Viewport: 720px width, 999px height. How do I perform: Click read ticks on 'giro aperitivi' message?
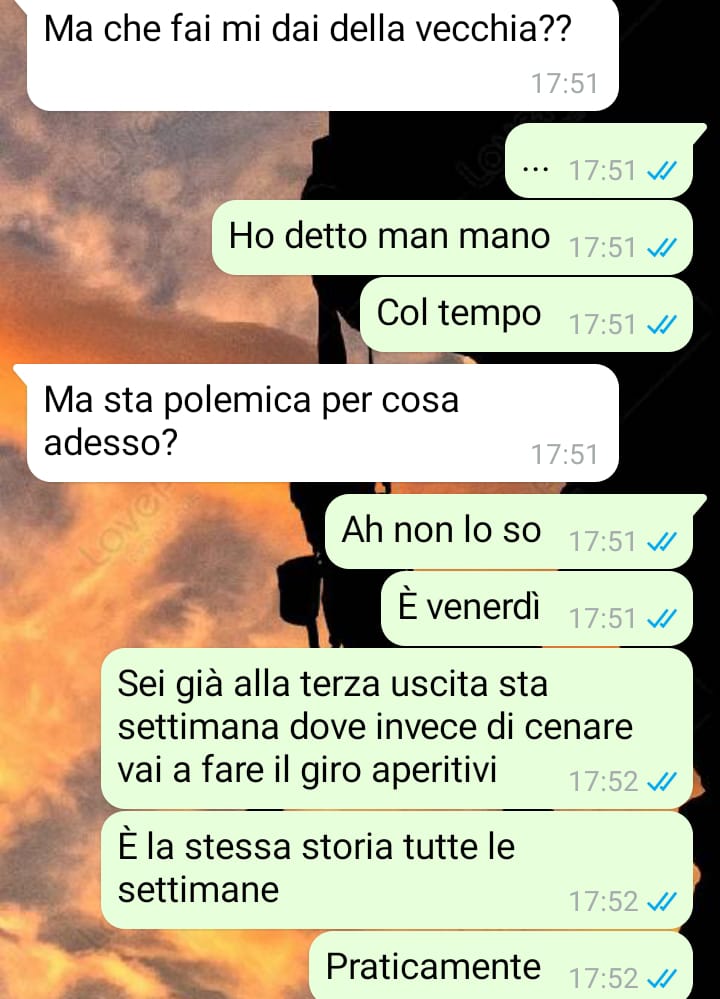click(x=661, y=782)
